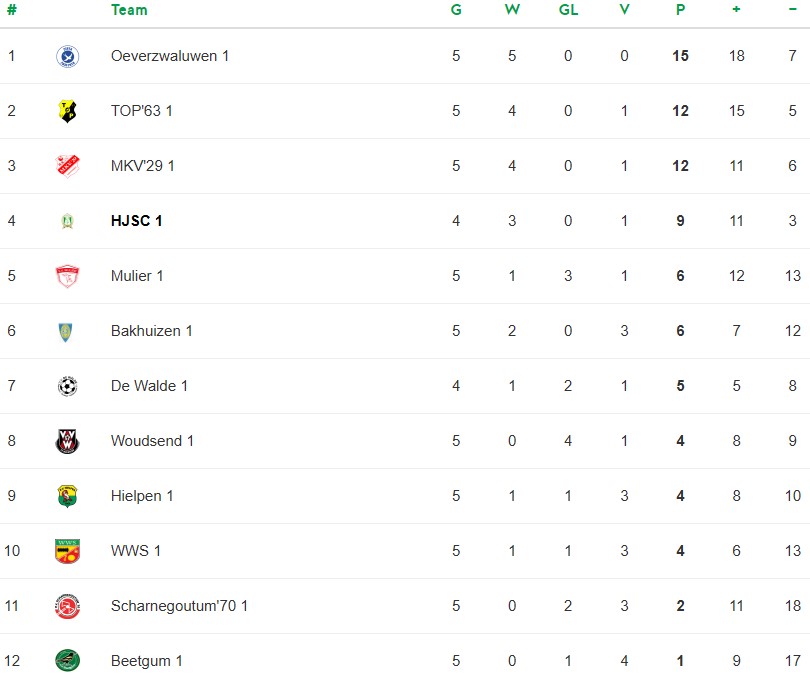Click the MKV'29 club logo

click(x=67, y=166)
